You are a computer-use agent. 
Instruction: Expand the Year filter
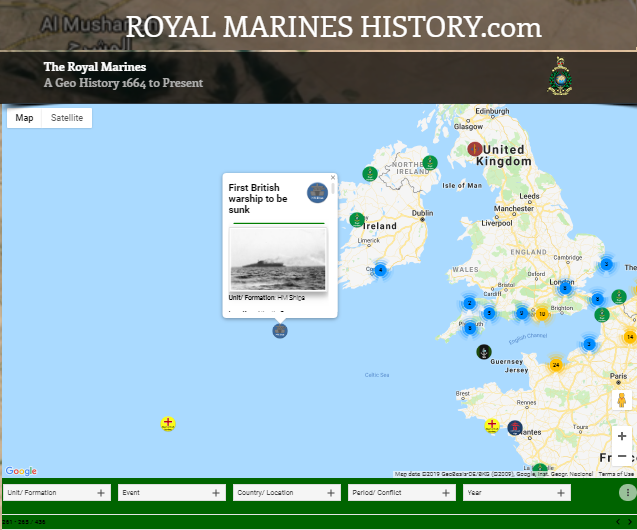tap(517, 493)
